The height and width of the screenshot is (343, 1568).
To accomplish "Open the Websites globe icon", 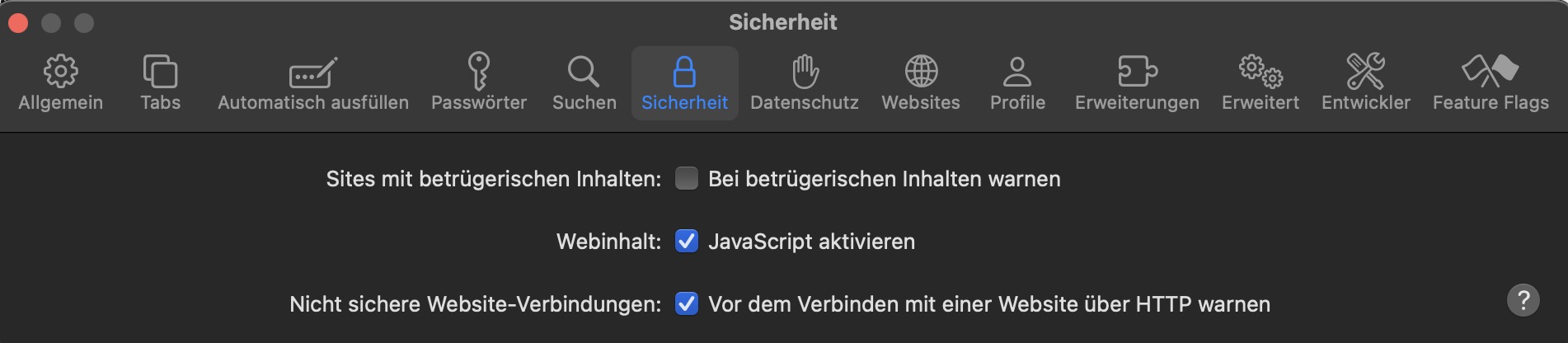I will tap(921, 72).
